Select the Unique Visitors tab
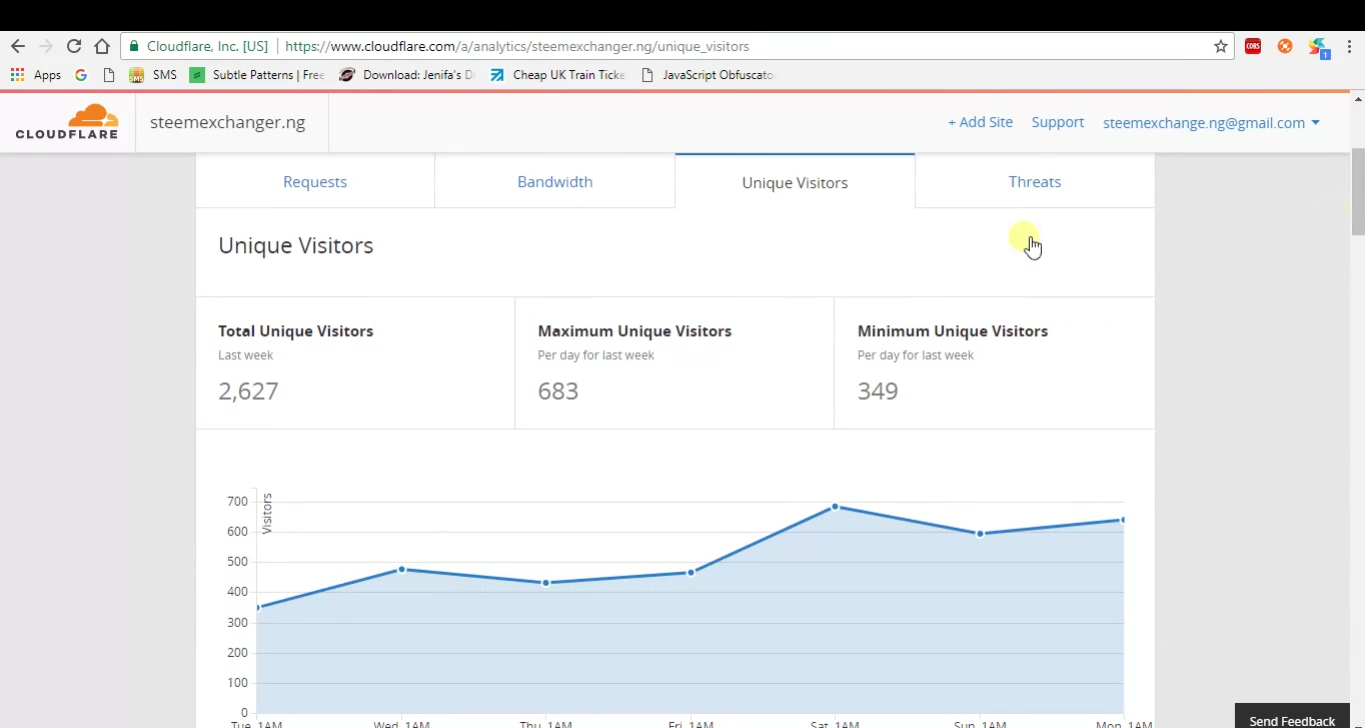This screenshot has width=1365, height=728. pyautogui.click(x=795, y=182)
